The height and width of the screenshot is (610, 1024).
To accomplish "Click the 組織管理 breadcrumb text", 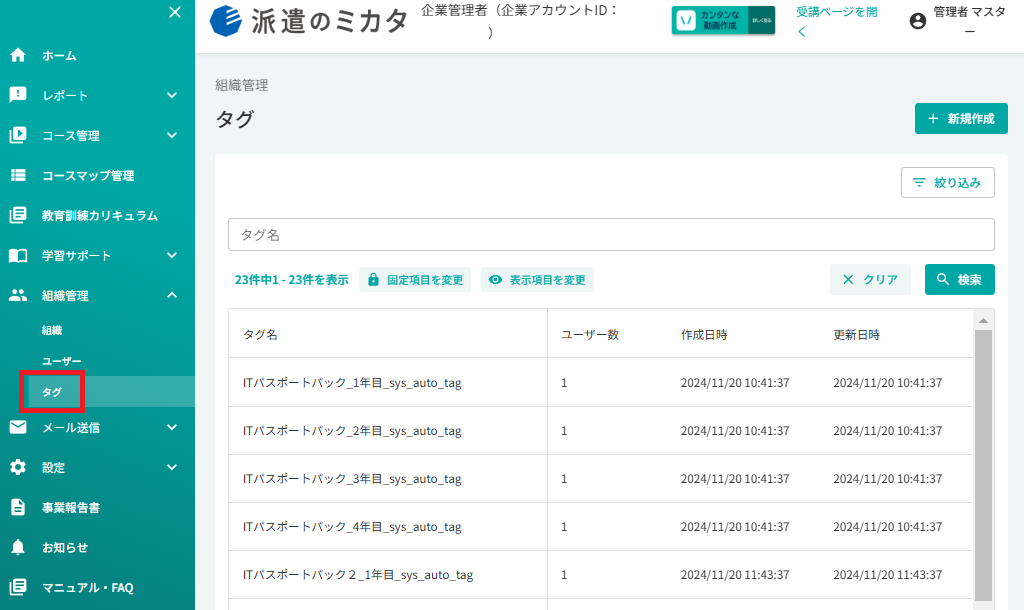I will [x=242, y=85].
